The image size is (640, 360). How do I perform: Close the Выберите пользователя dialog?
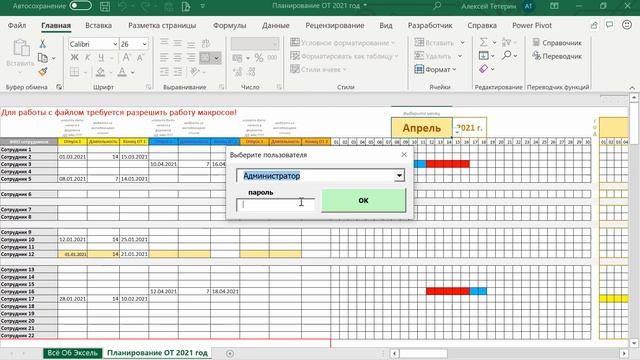click(404, 155)
